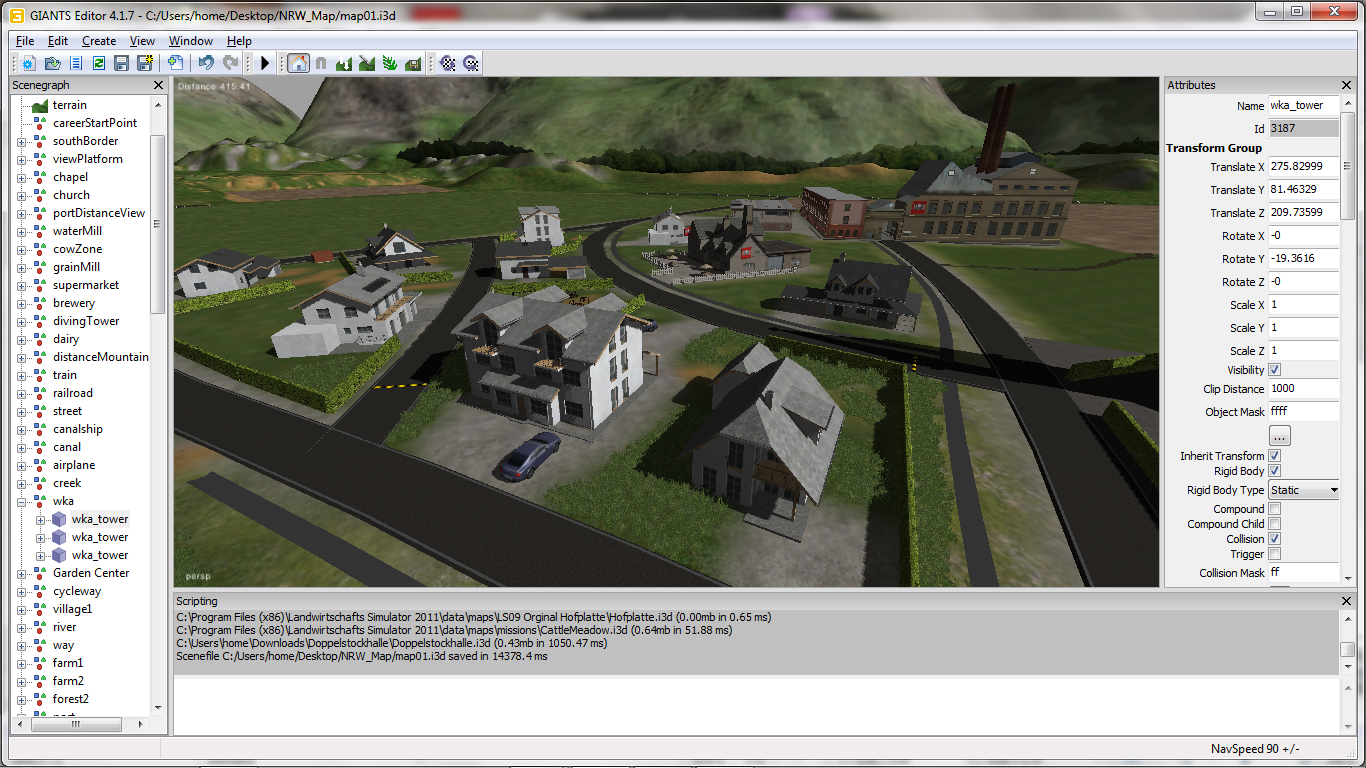Click the careerStartPoint node icon
Screen dimensions: 1366x768
40,123
